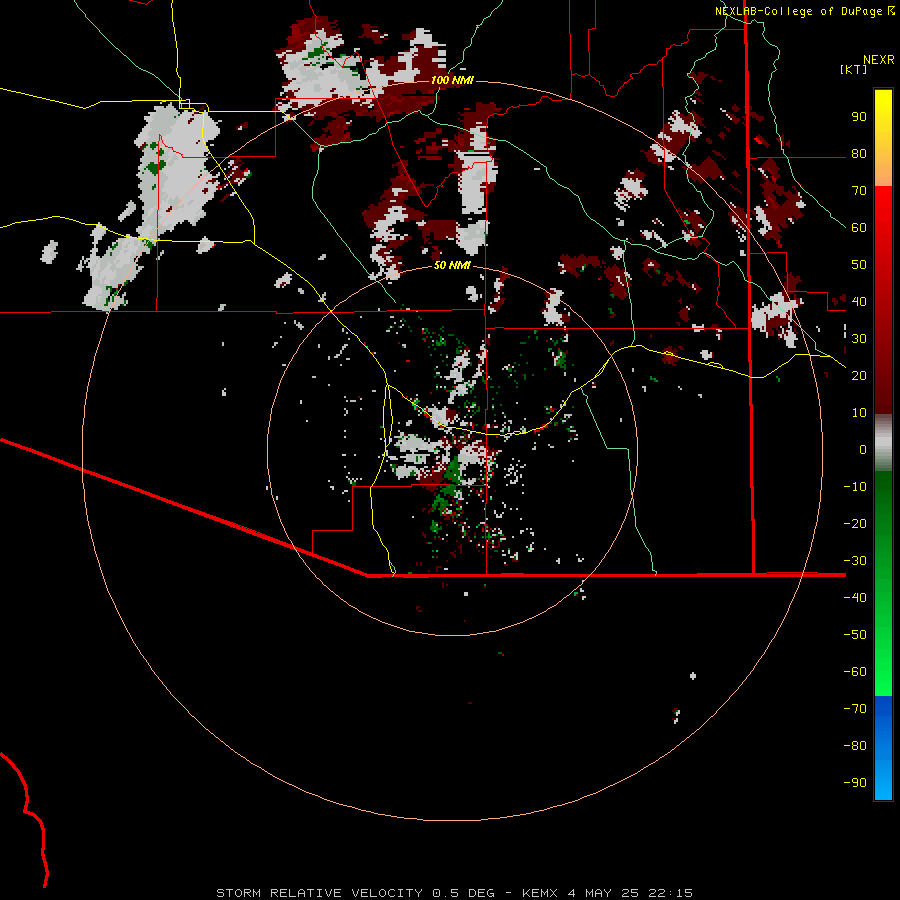
Task: Click the -50 value on the velocity scale
Action: tap(855, 634)
